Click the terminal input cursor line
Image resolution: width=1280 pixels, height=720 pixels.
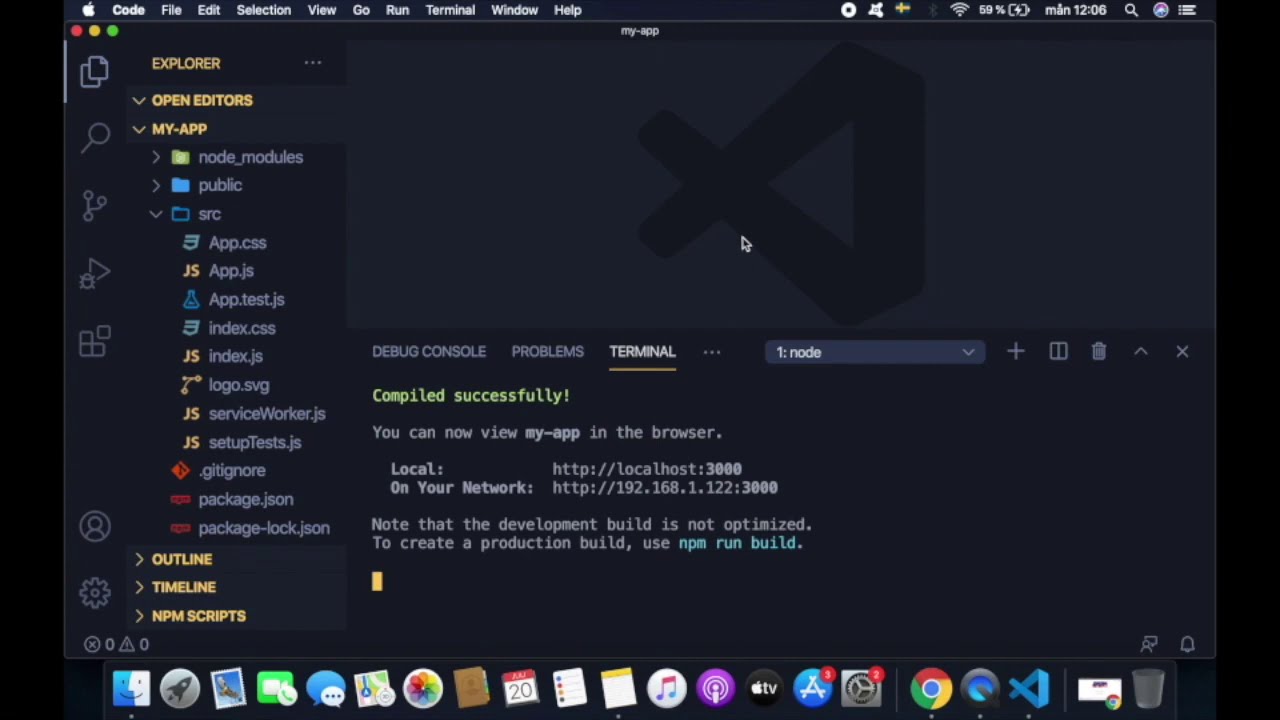[x=377, y=581]
